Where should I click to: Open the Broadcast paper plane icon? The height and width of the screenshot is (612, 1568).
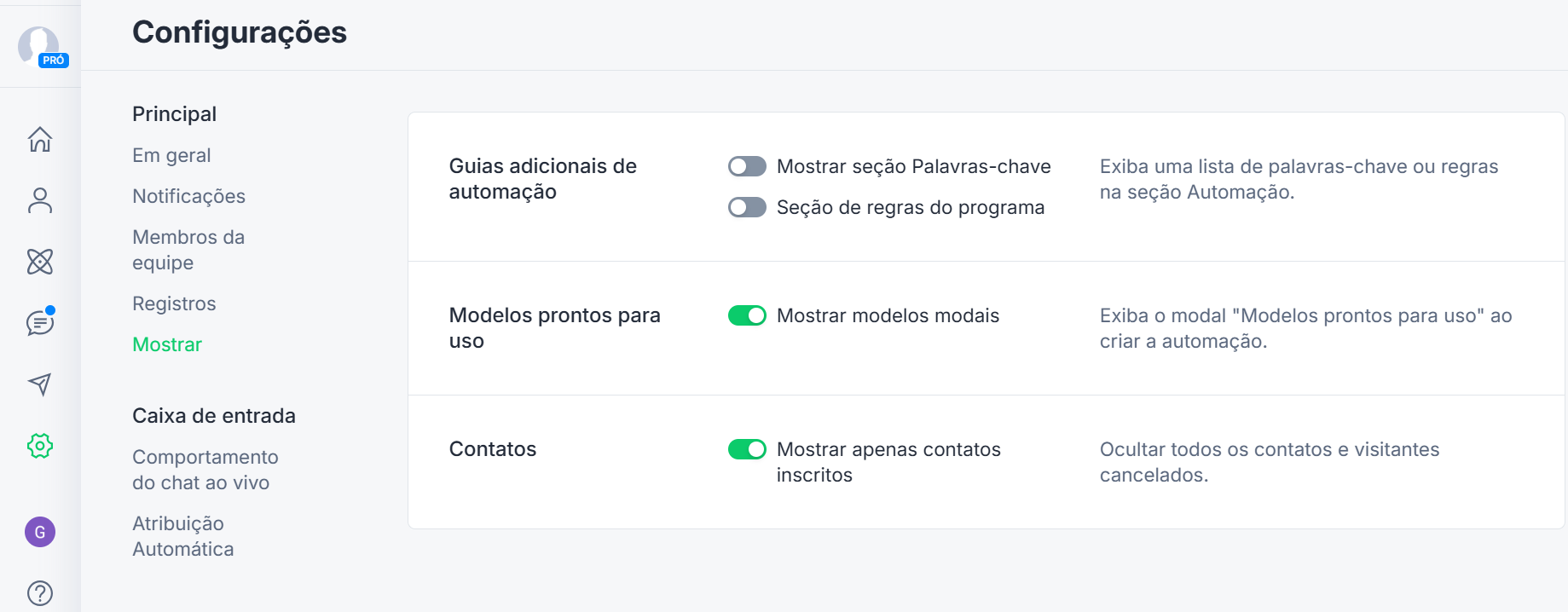40,384
